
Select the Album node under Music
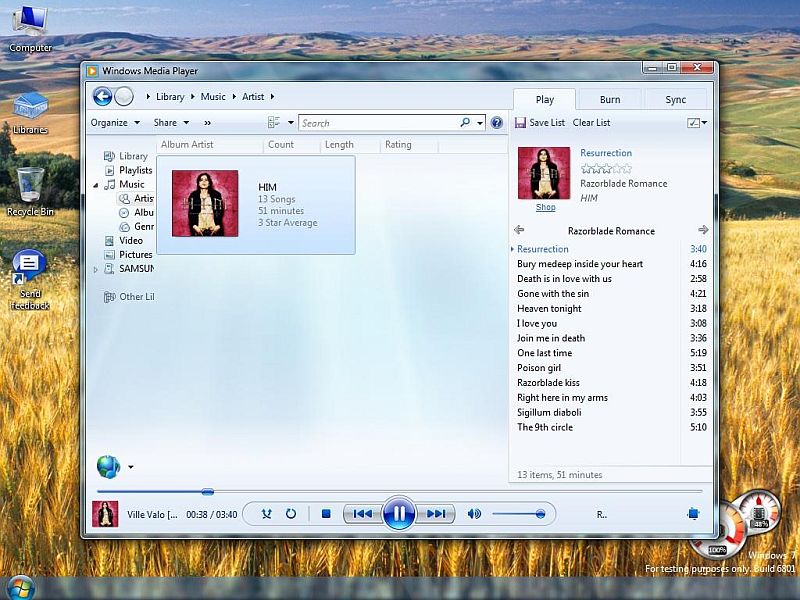(136, 212)
